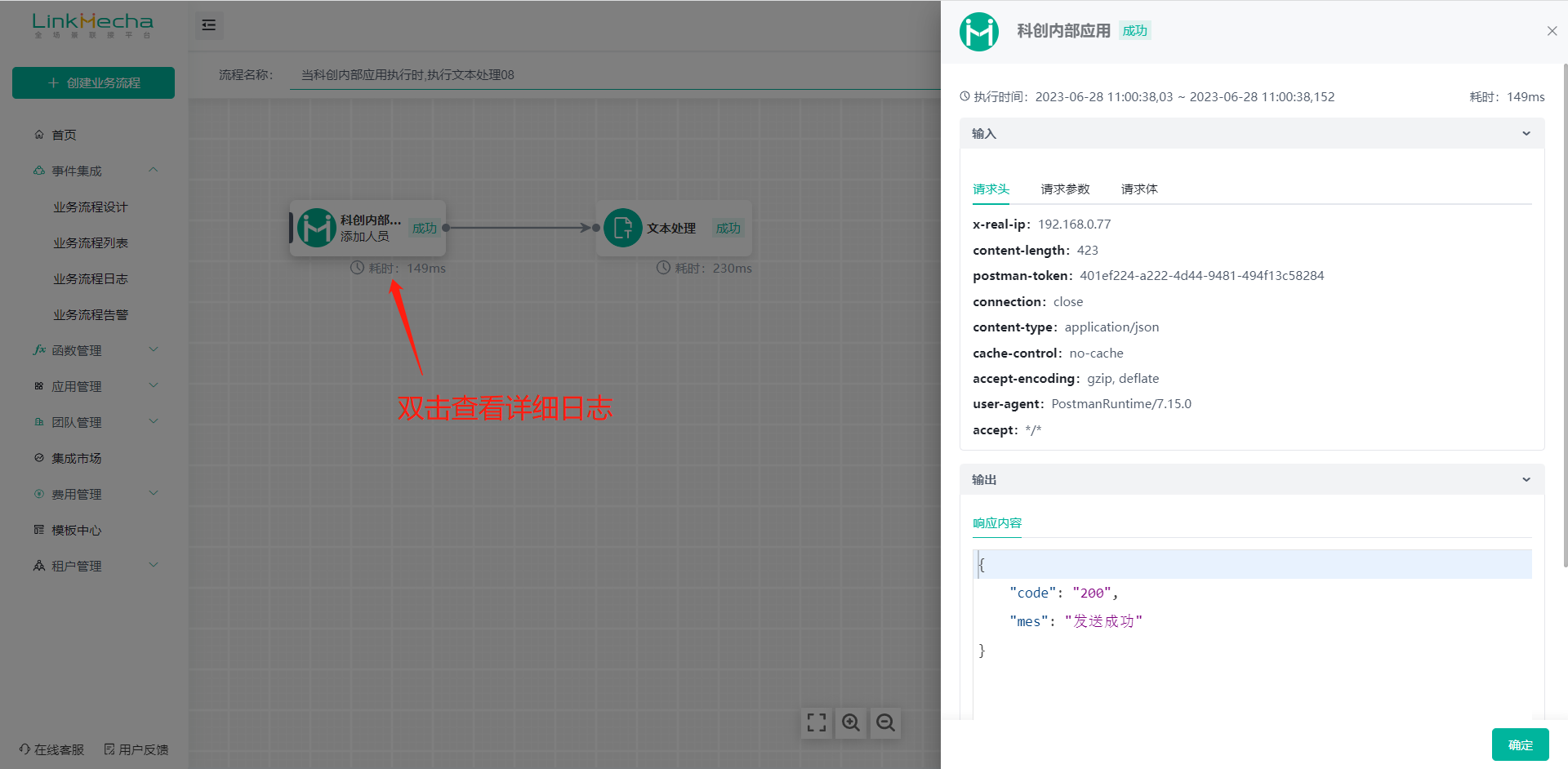Screen dimensions: 1568x769
Task: Click the 在线客服 headset icon
Action: pyautogui.click(x=25, y=749)
